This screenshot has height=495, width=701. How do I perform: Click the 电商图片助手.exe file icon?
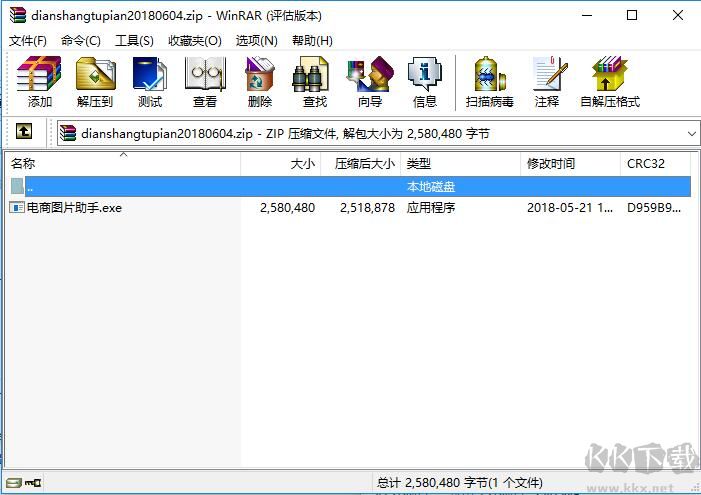[x=17, y=207]
